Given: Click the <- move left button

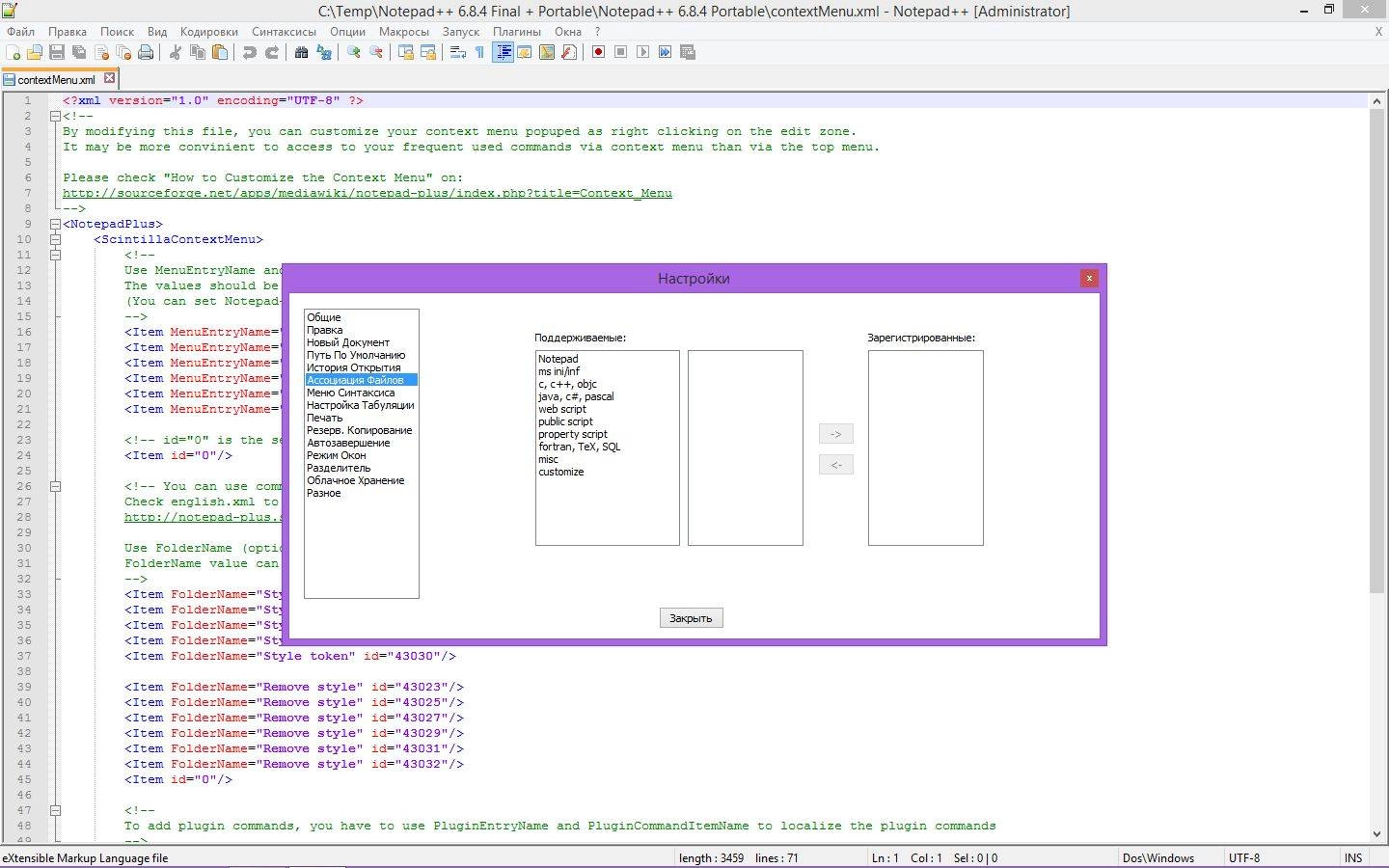Looking at the screenshot, I should click(835, 465).
